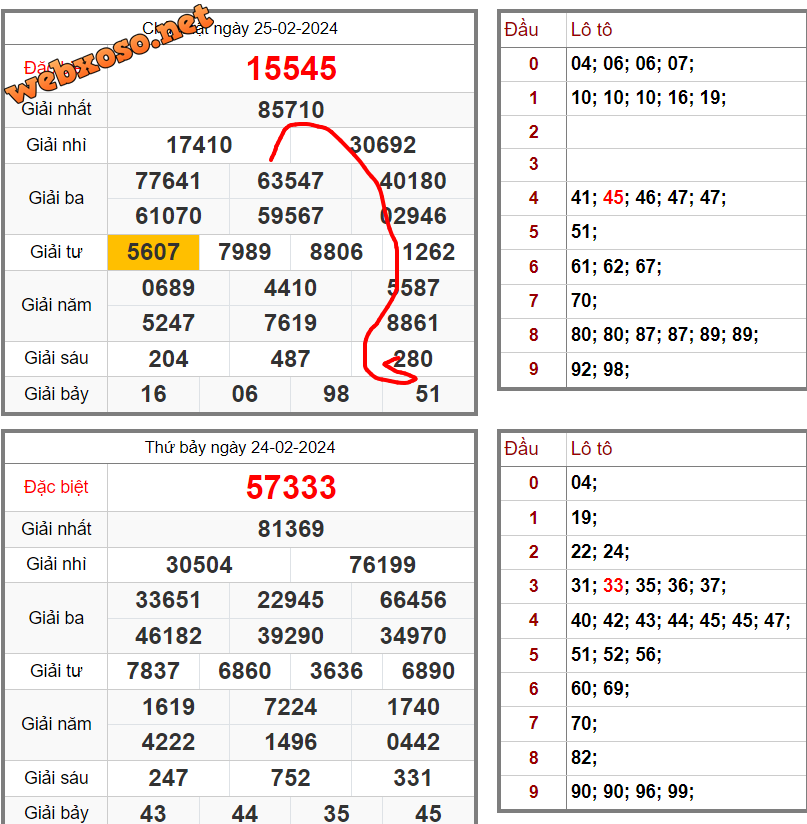The height and width of the screenshot is (824, 807).
Task: Click seventh prize number 51
Action: (x=428, y=394)
